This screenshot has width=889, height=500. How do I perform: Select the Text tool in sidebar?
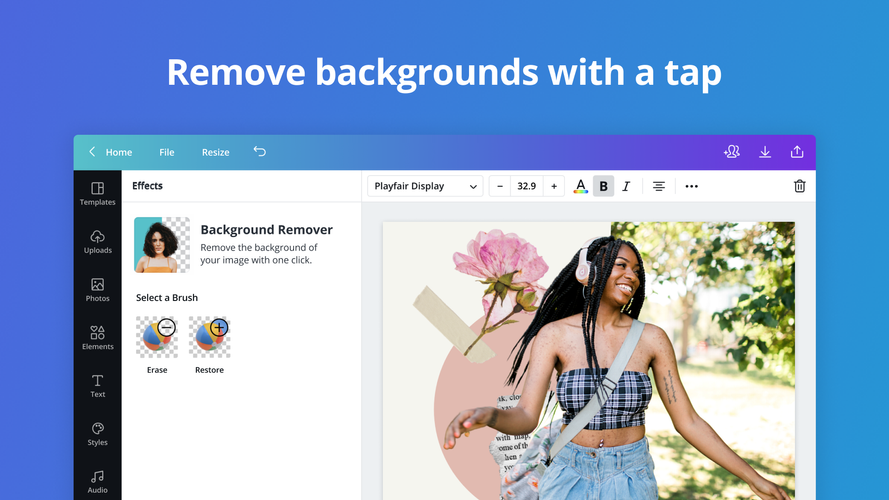click(x=98, y=385)
